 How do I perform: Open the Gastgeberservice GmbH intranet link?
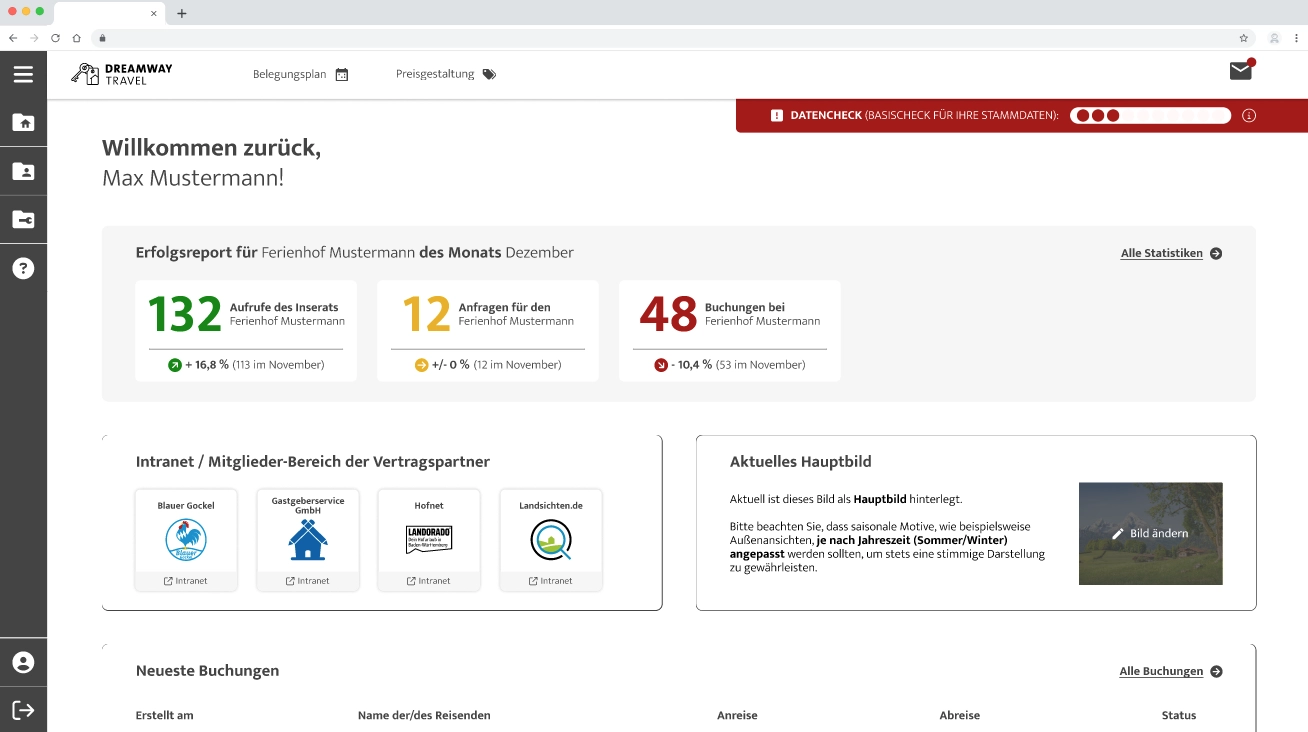307,580
